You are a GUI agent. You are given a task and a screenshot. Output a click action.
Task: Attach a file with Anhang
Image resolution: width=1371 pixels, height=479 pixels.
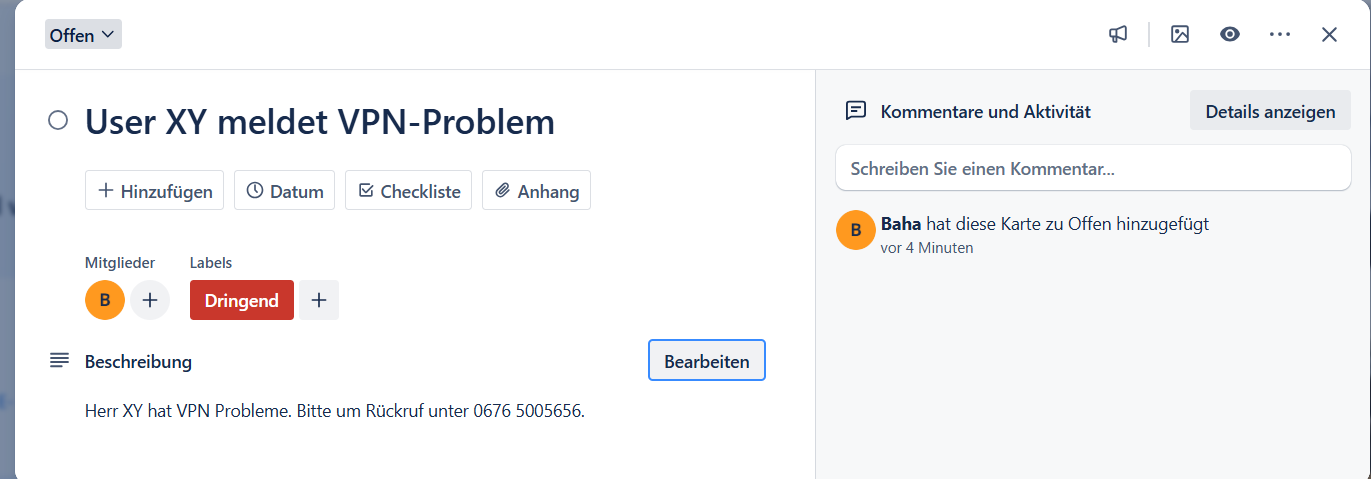[537, 191]
